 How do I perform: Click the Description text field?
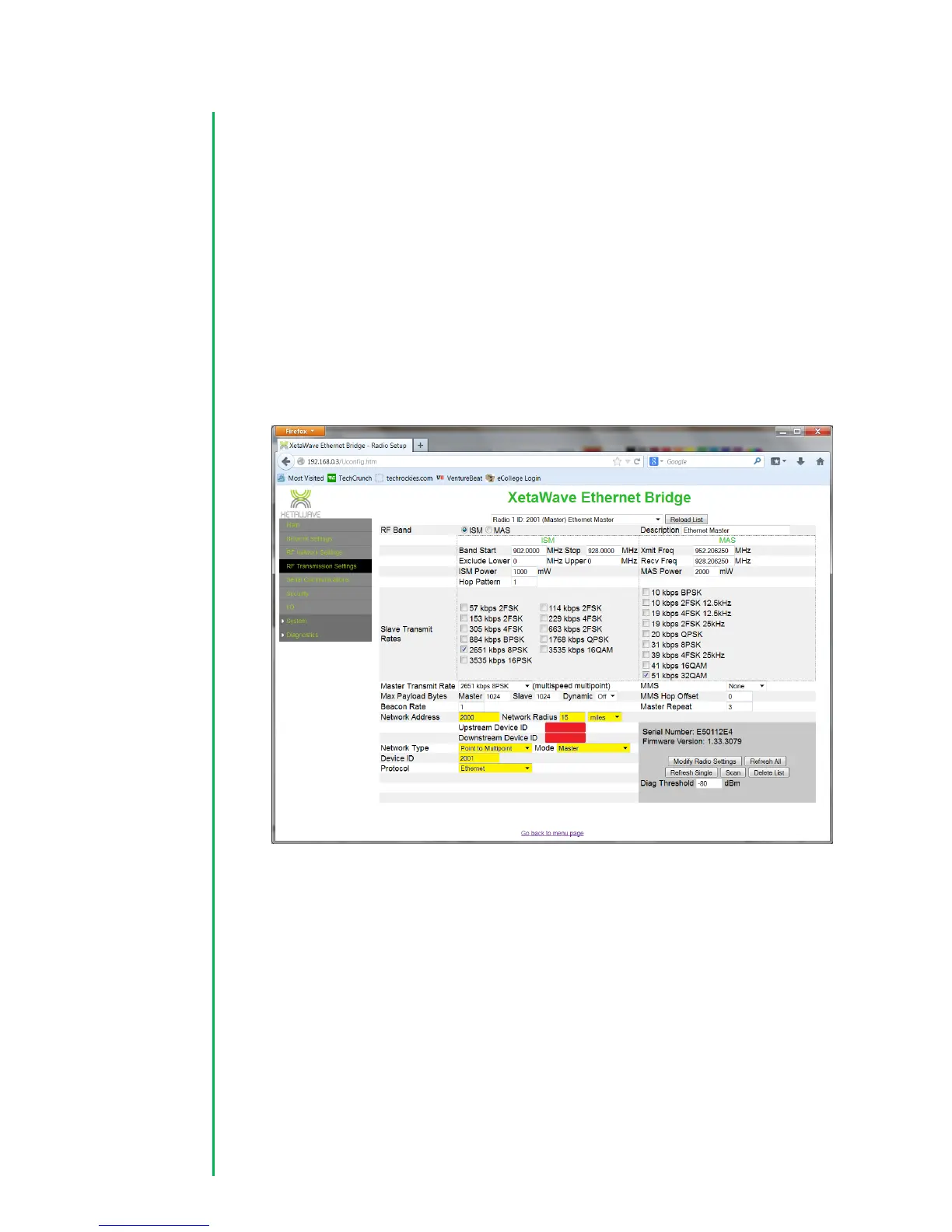coord(736,530)
